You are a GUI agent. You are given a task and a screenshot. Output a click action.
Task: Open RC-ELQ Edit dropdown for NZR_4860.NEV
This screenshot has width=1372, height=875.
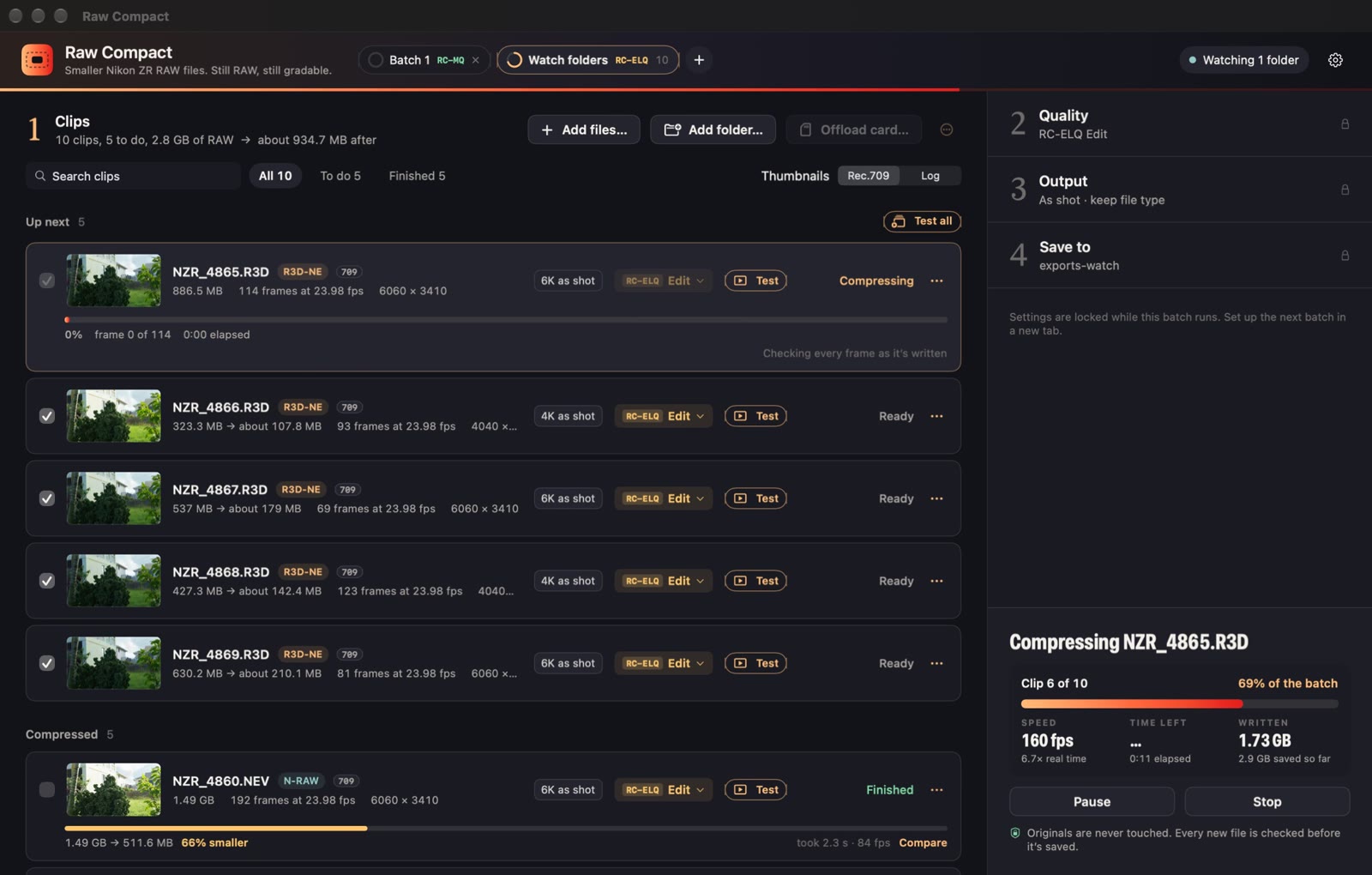pyautogui.click(x=664, y=790)
